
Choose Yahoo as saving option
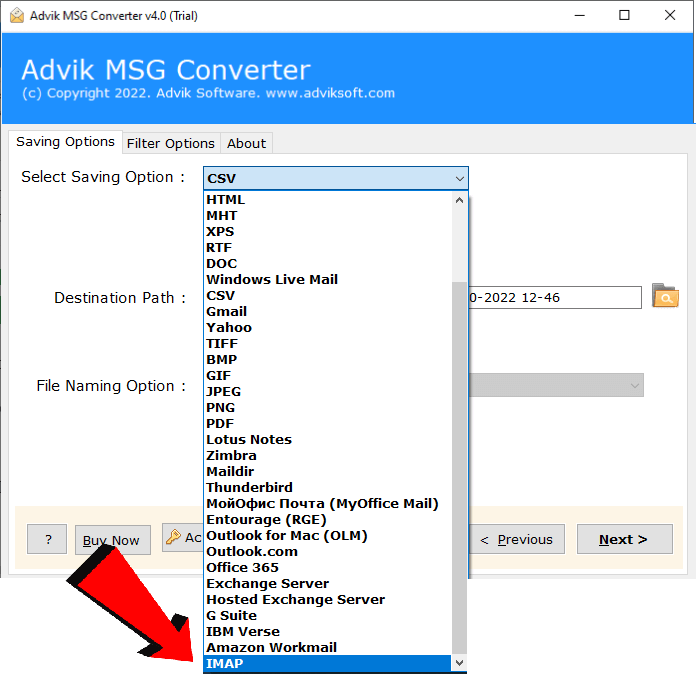tap(328, 327)
